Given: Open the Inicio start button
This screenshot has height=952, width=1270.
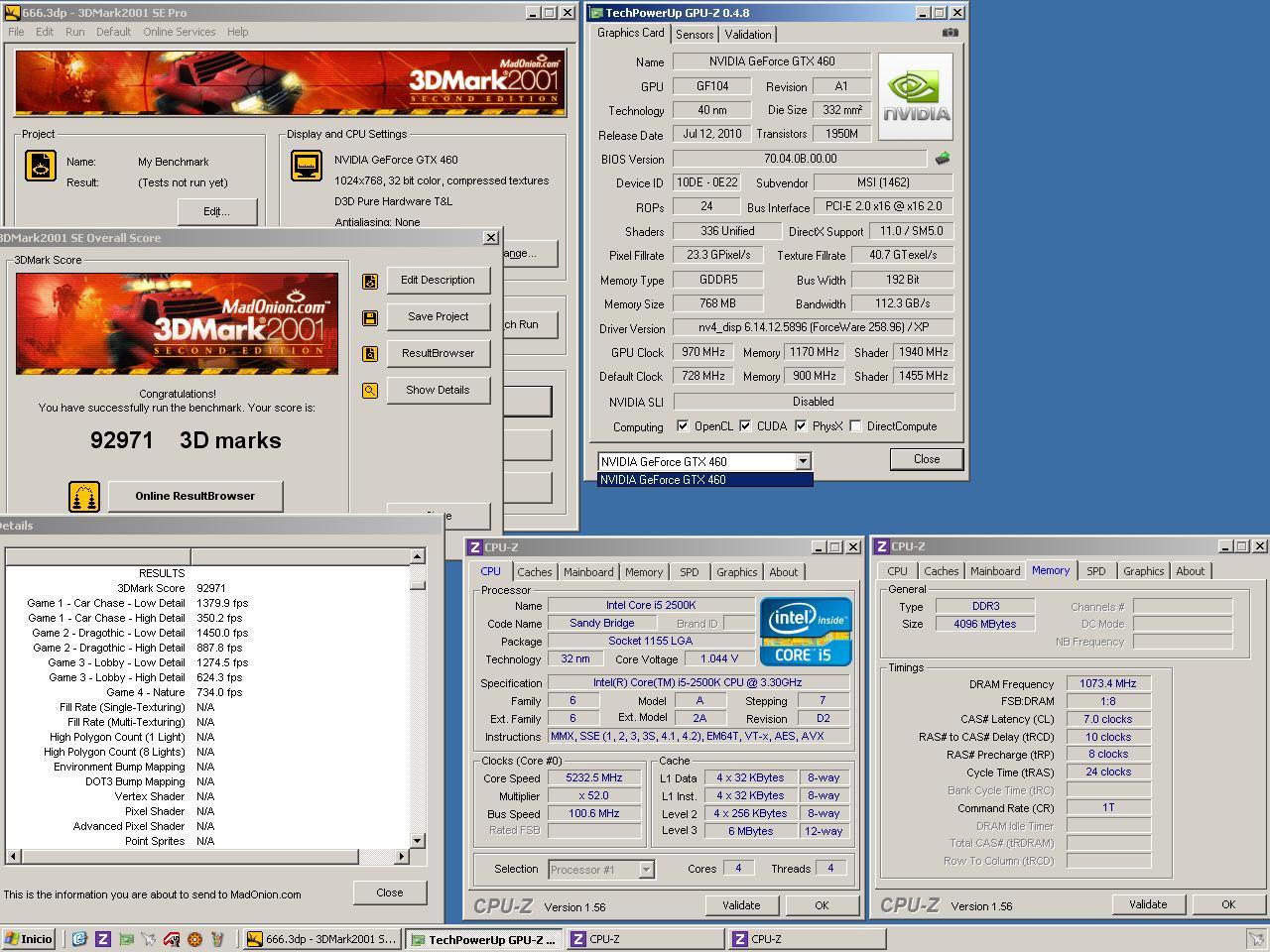Looking at the screenshot, I should coord(29,939).
